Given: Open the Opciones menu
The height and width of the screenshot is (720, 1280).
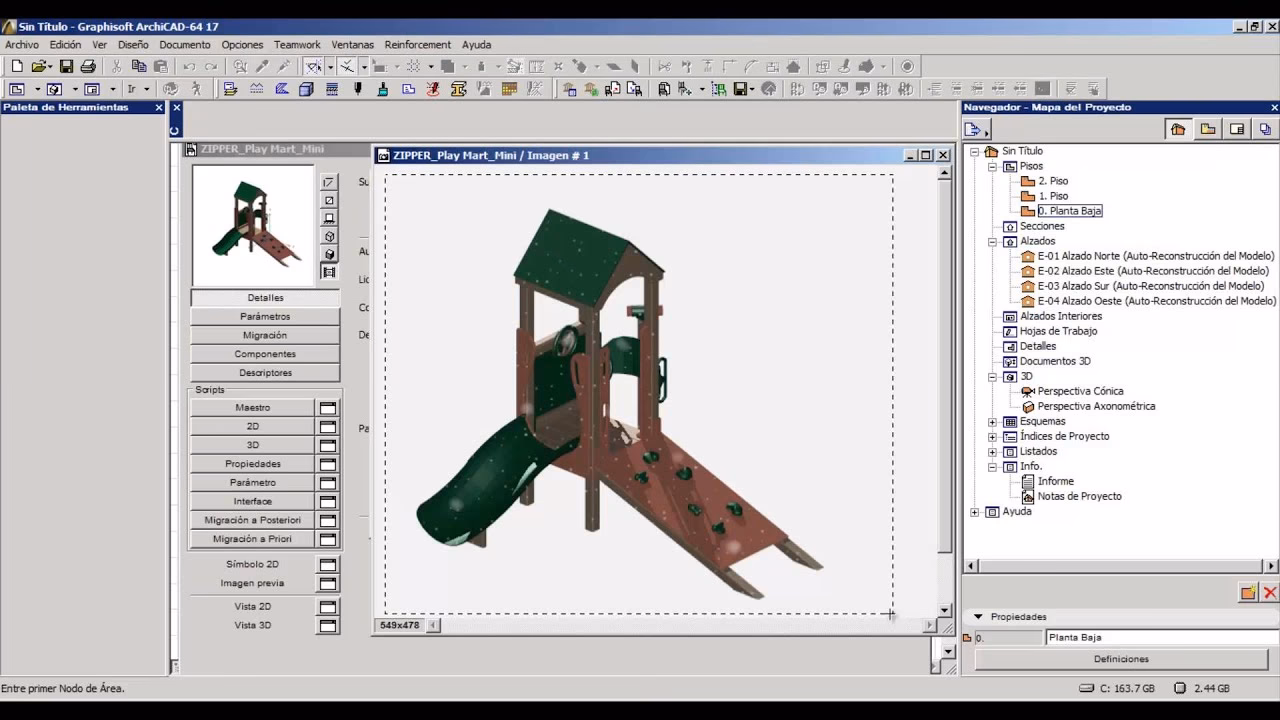Looking at the screenshot, I should click(x=242, y=45).
